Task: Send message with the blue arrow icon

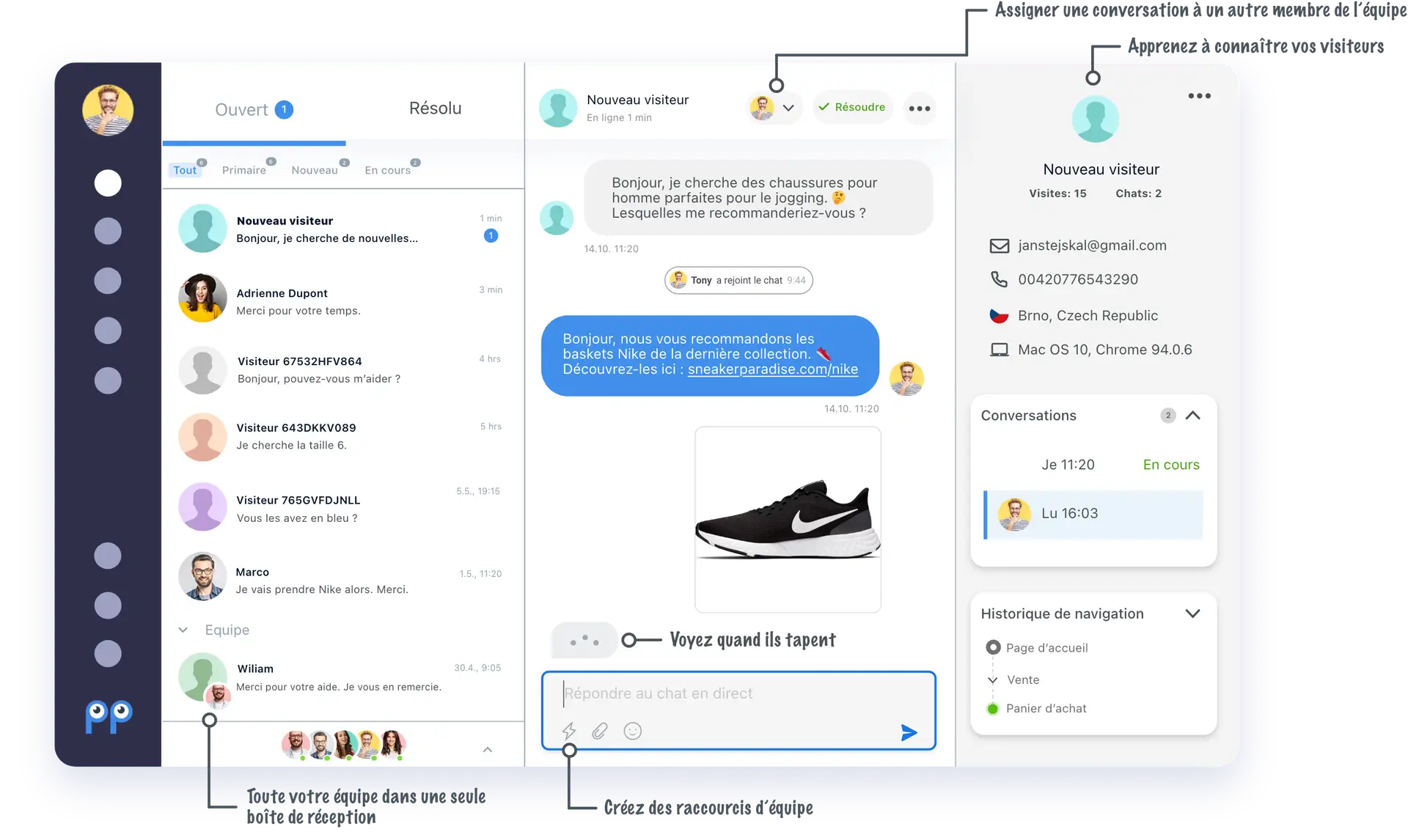Action: tap(909, 732)
